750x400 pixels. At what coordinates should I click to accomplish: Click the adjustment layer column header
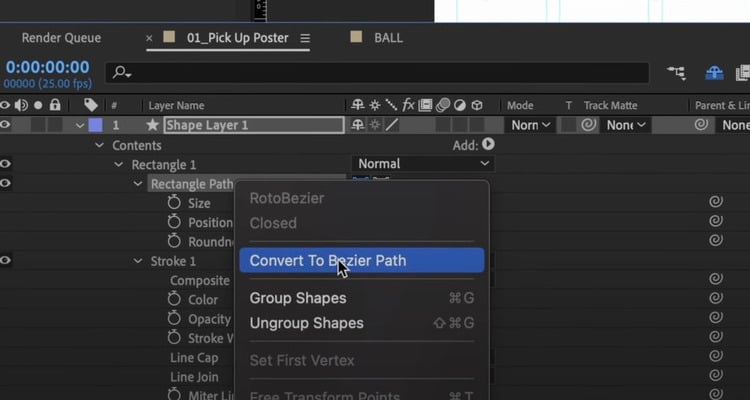click(x=460, y=105)
